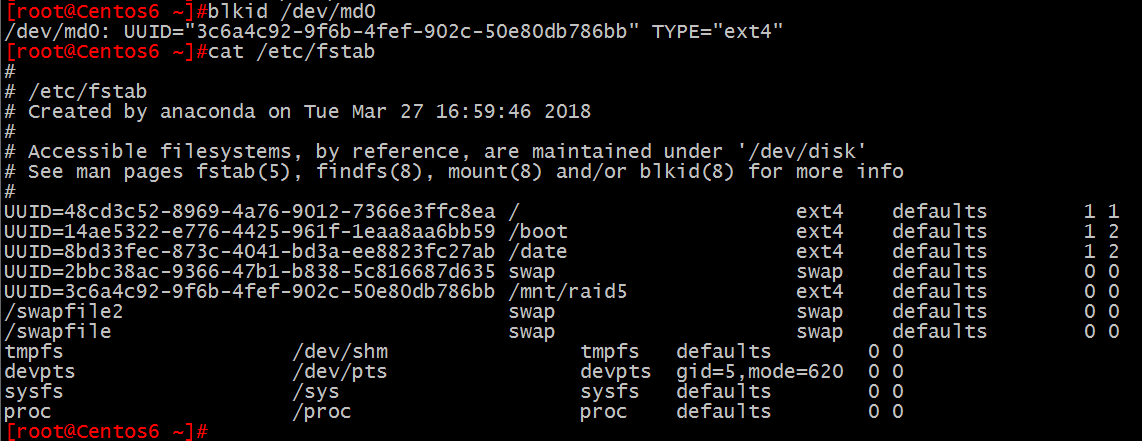
Task: Click the 'Accessible filesystems' comment line
Action: tap(436, 152)
